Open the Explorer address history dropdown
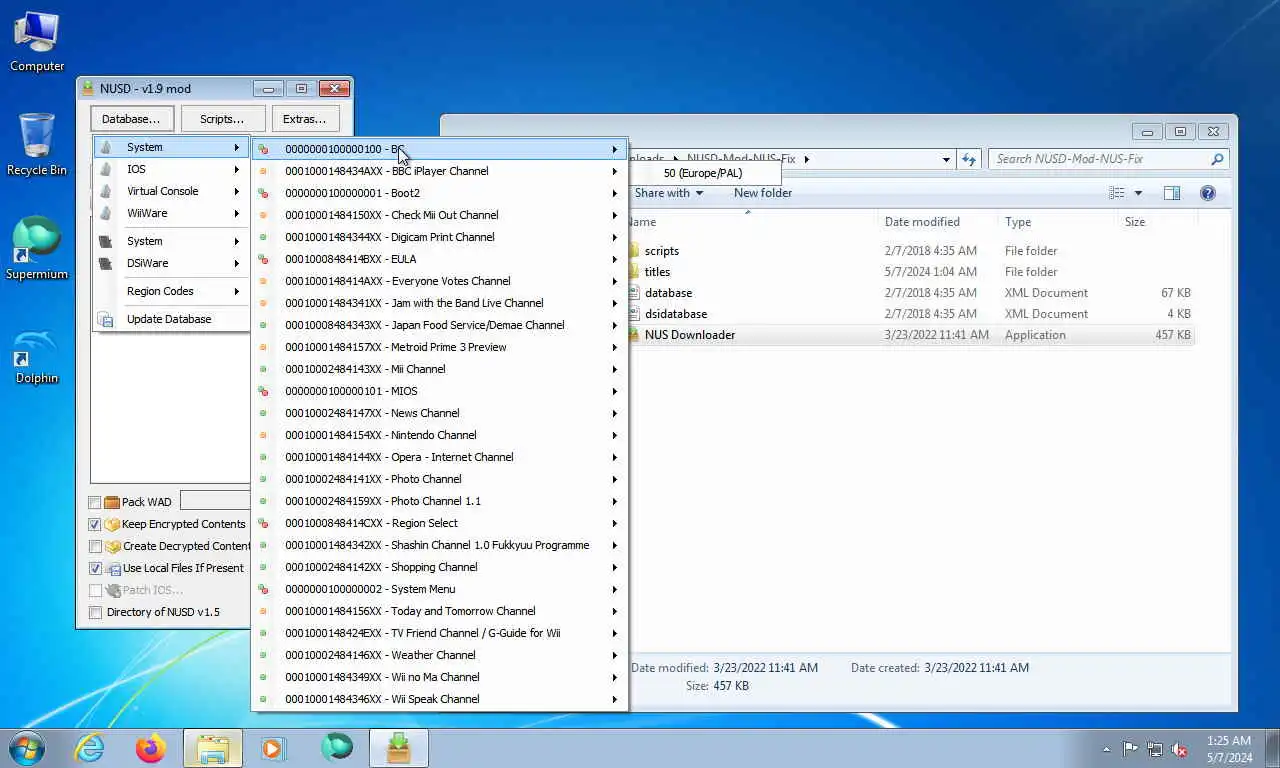1280x768 pixels. click(946, 159)
